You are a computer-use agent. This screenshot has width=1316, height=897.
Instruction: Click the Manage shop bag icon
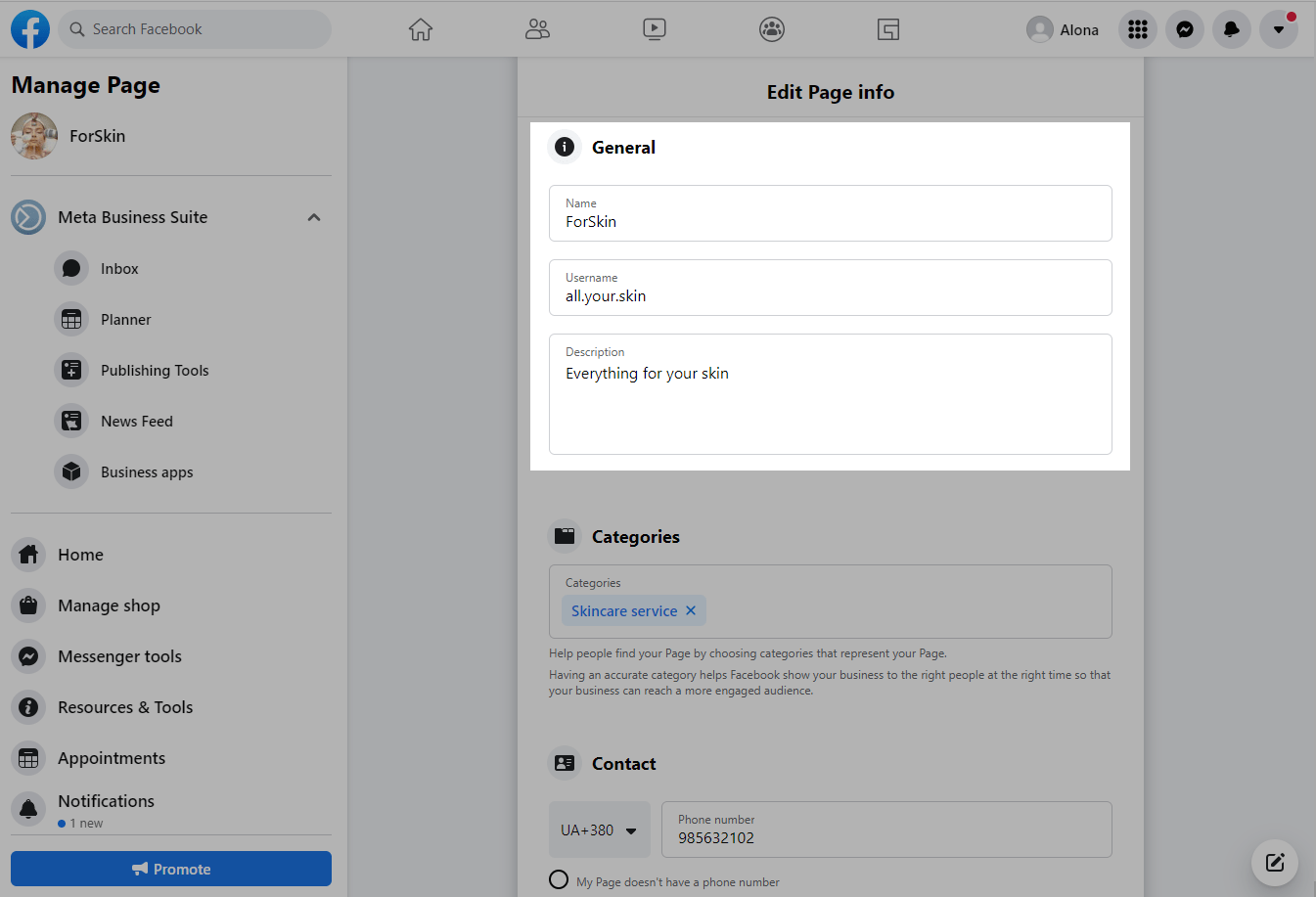(28, 605)
